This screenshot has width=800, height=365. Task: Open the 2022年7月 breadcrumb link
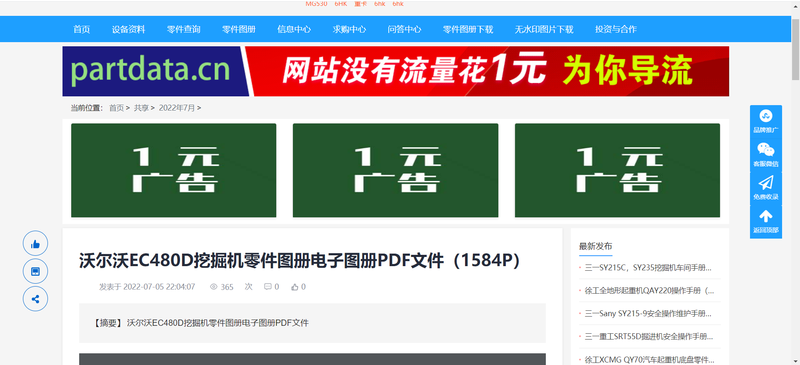click(x=177, y=108)
